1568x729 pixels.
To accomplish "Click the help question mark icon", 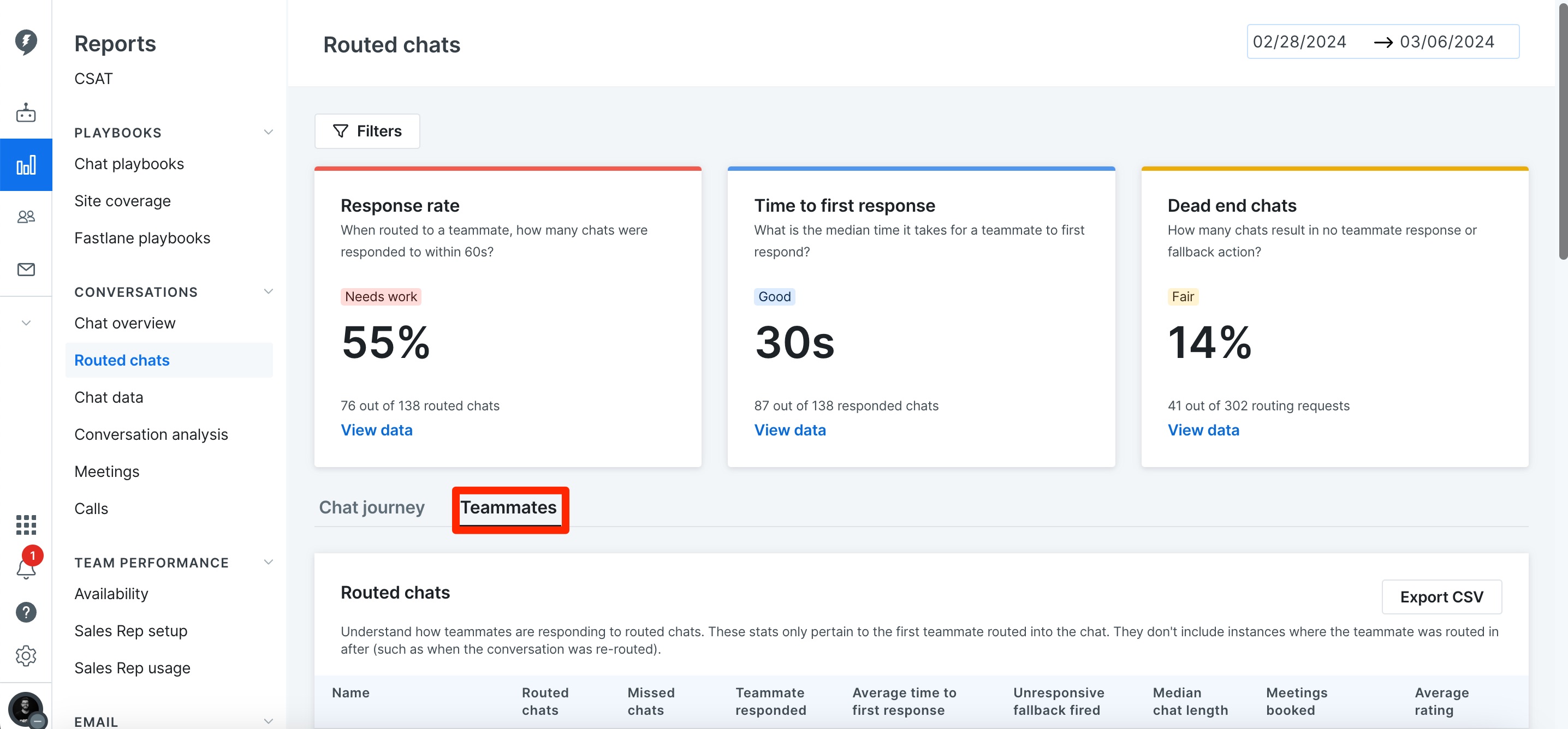I will tap(26, 612).
